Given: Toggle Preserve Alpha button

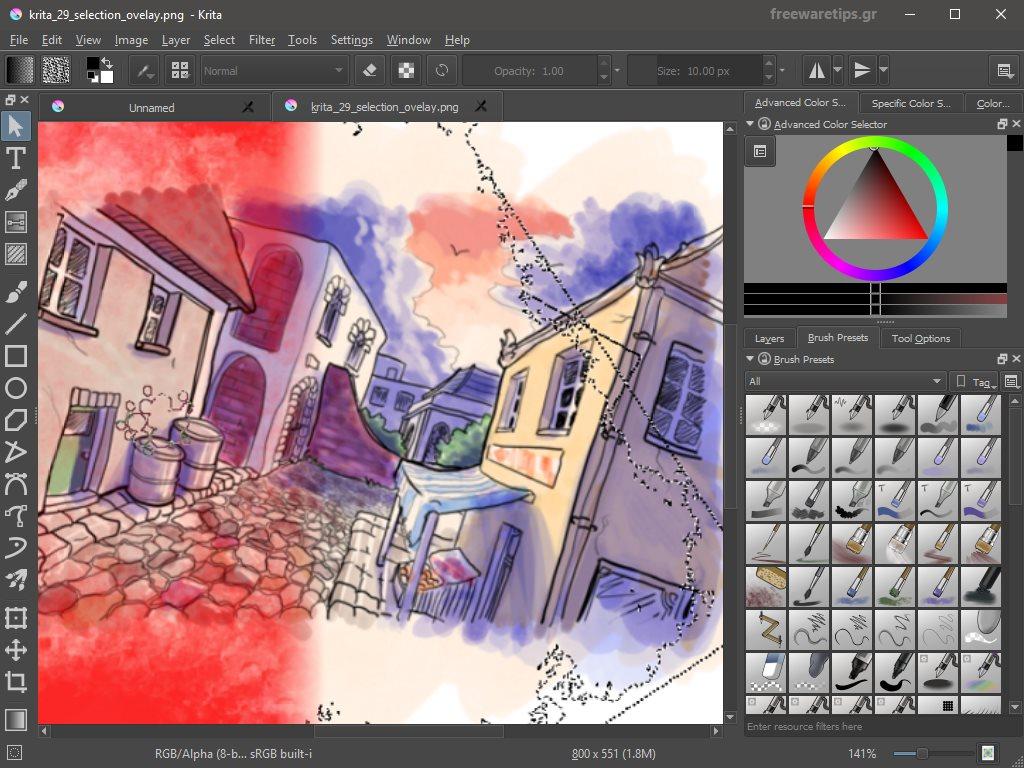Looking at the screenshot, I should coord(405,71).
